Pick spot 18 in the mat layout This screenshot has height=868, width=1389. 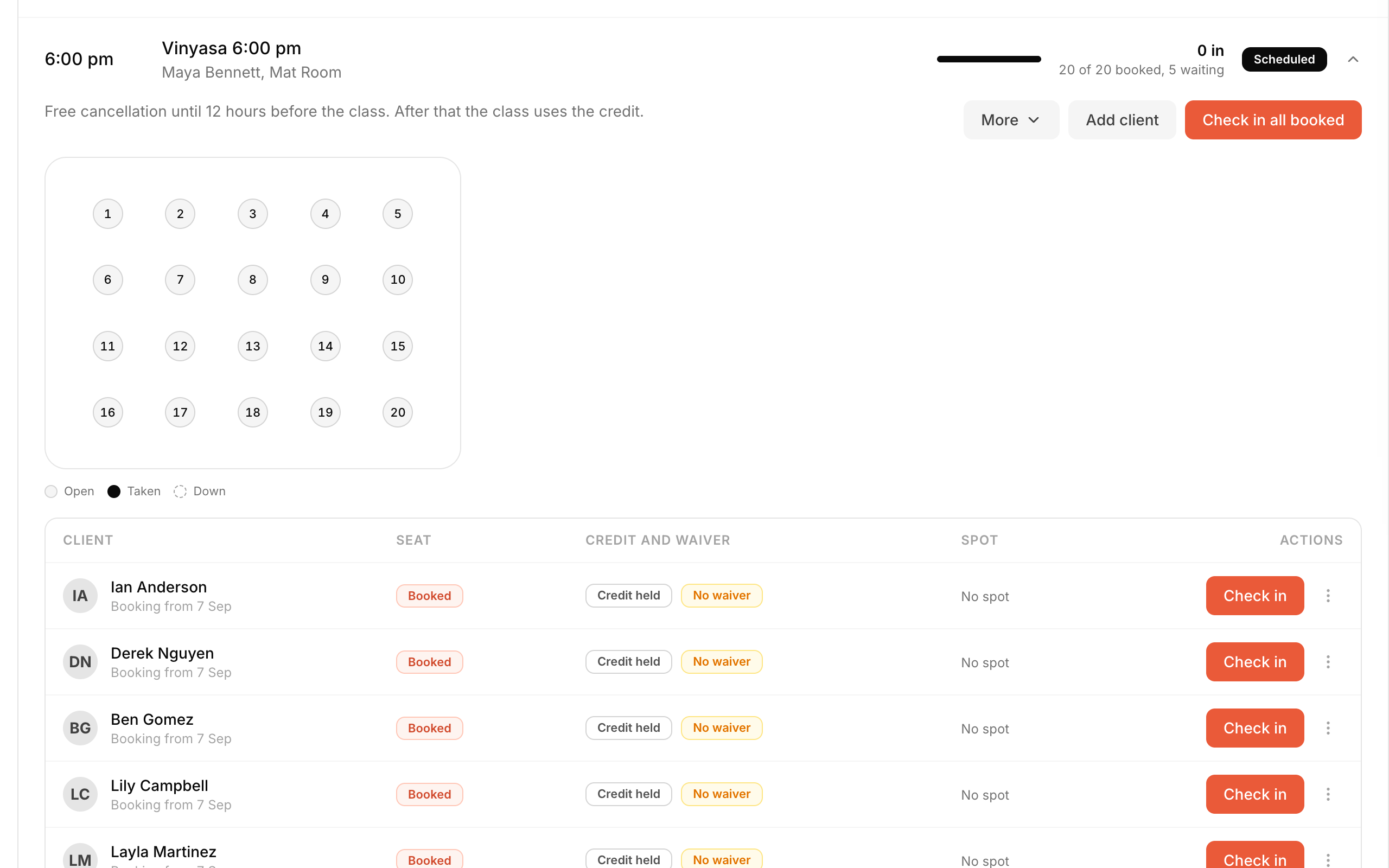(x=252, y=412)
